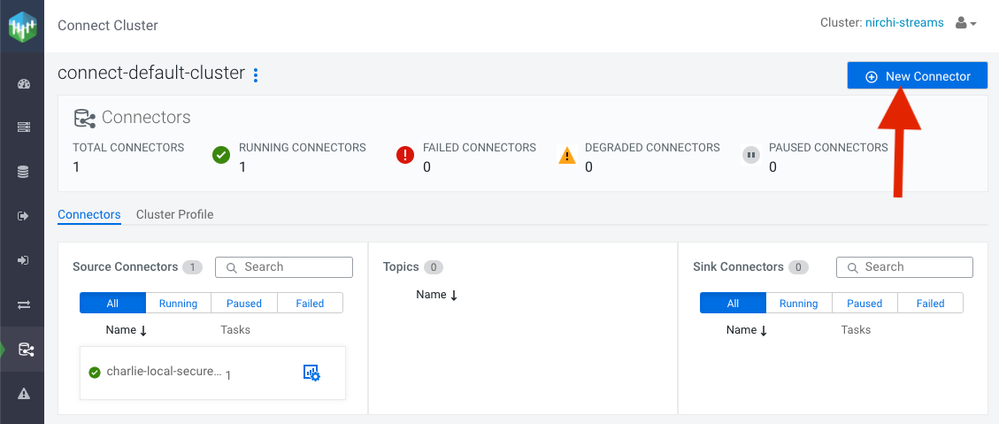Select Running filter for Sink Connectors
Screen dimensions: 999x424
(x=799, y=303)
